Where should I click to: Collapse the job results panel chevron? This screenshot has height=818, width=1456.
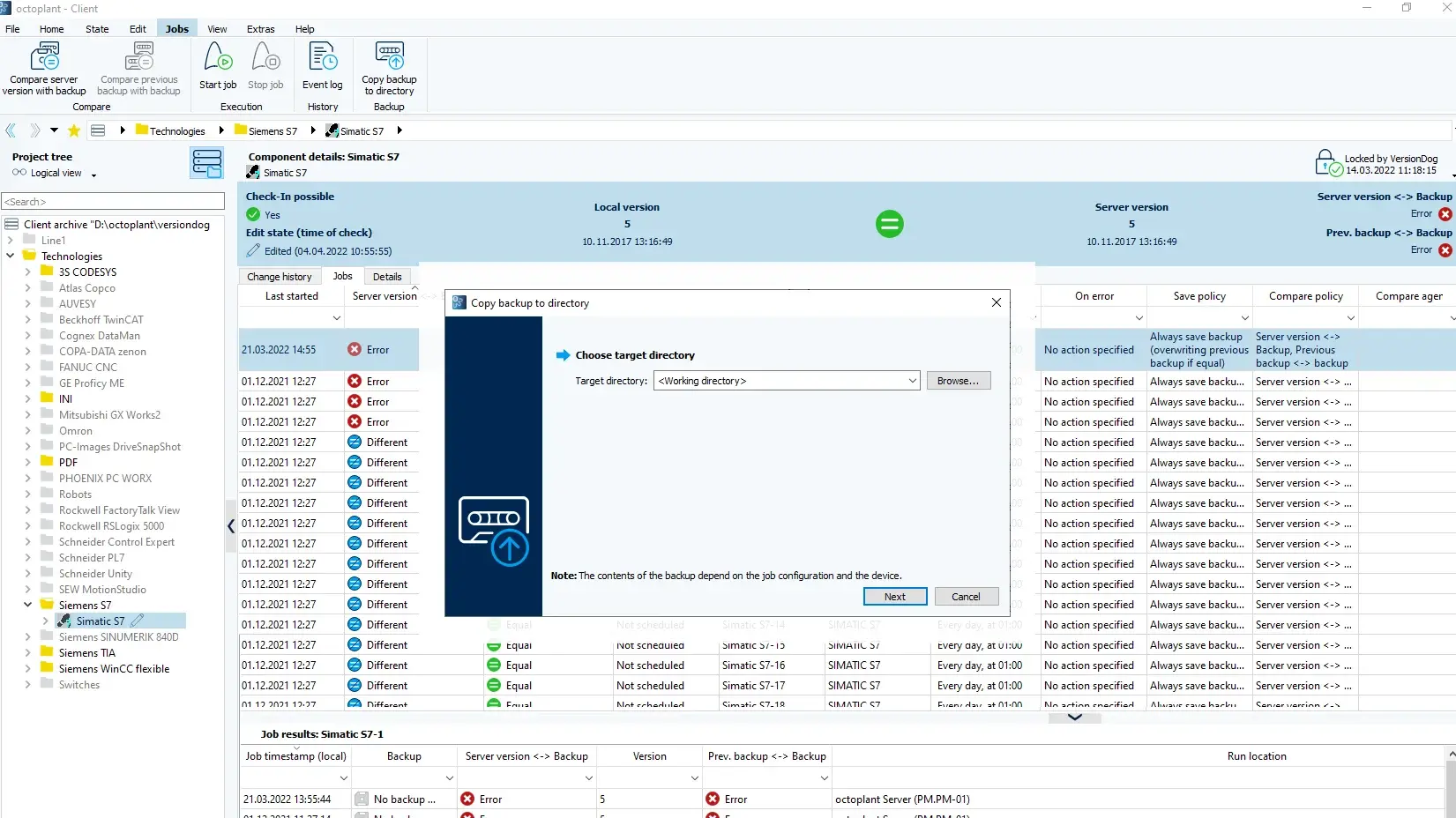pos(1074,718)
